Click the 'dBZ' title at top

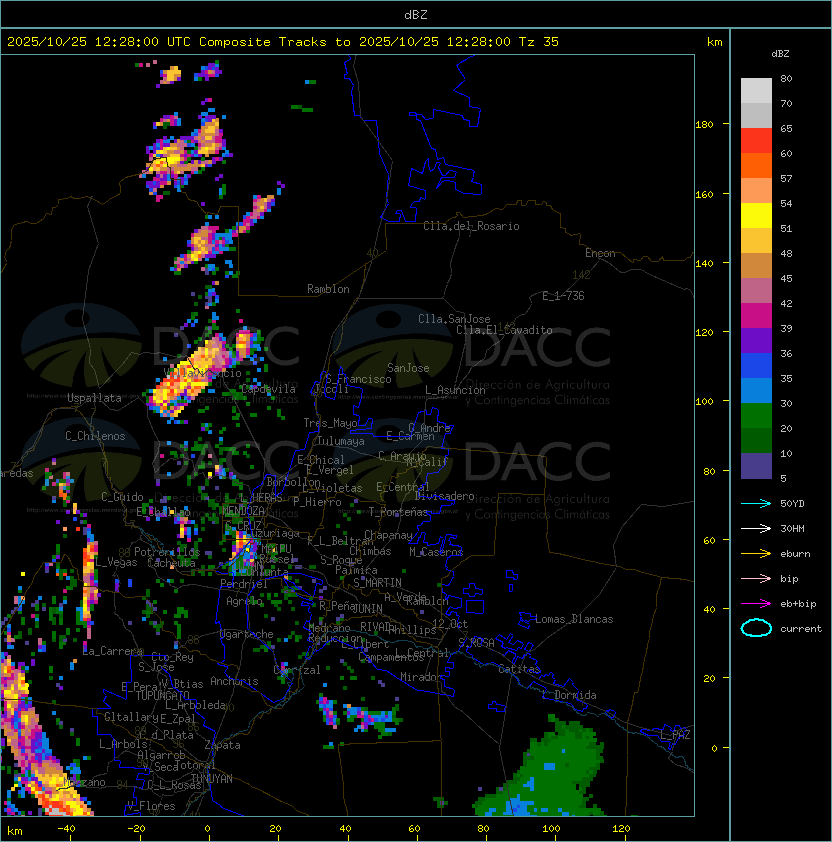416,15
